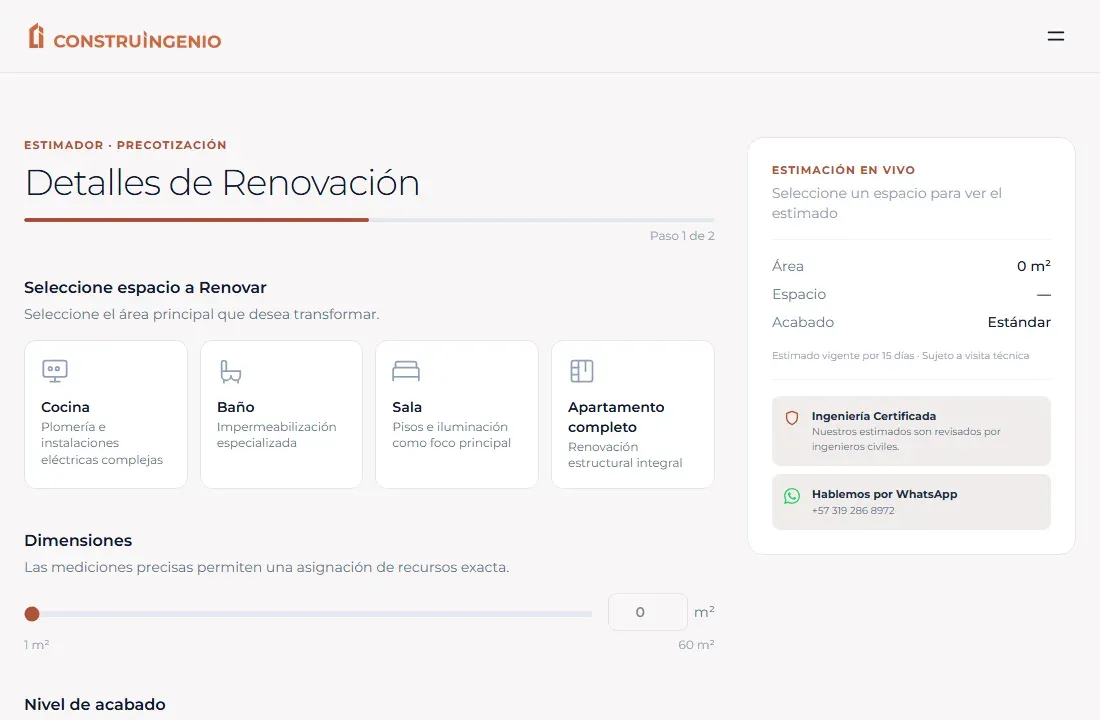Click the 'Área' row label
This screenshot has height=720, width=1100.
(788, 266)
